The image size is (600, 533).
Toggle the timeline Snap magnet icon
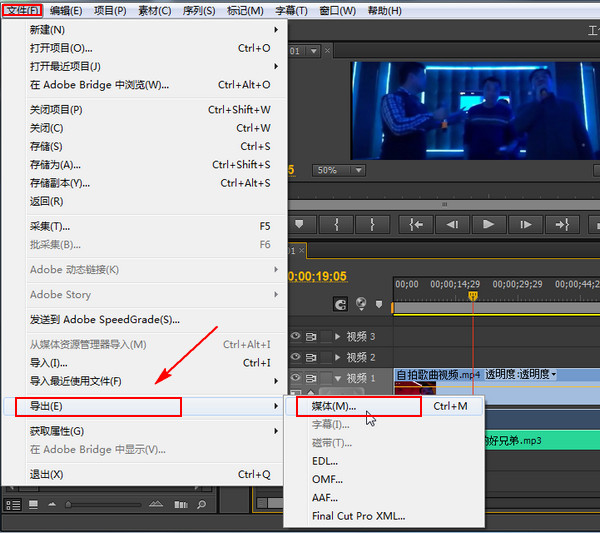click(340, 304)
